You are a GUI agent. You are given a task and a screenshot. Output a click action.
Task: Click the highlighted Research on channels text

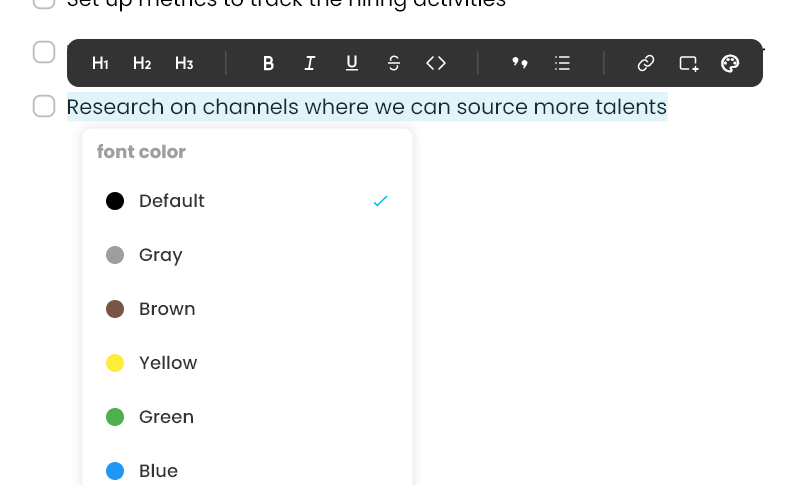tap(367, 107)
